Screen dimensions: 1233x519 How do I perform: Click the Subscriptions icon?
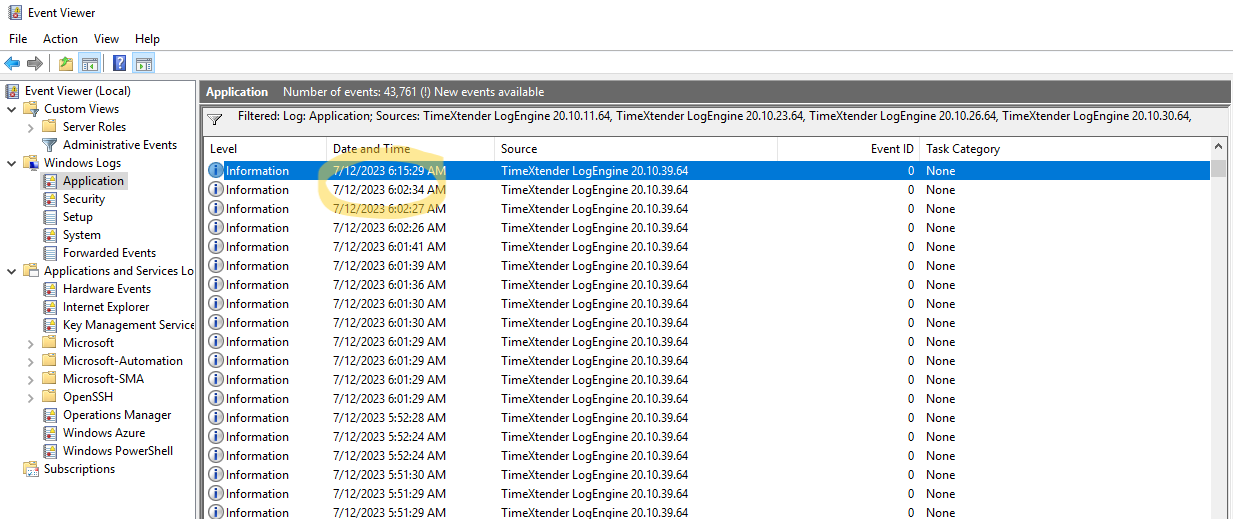tap(31, 469)
